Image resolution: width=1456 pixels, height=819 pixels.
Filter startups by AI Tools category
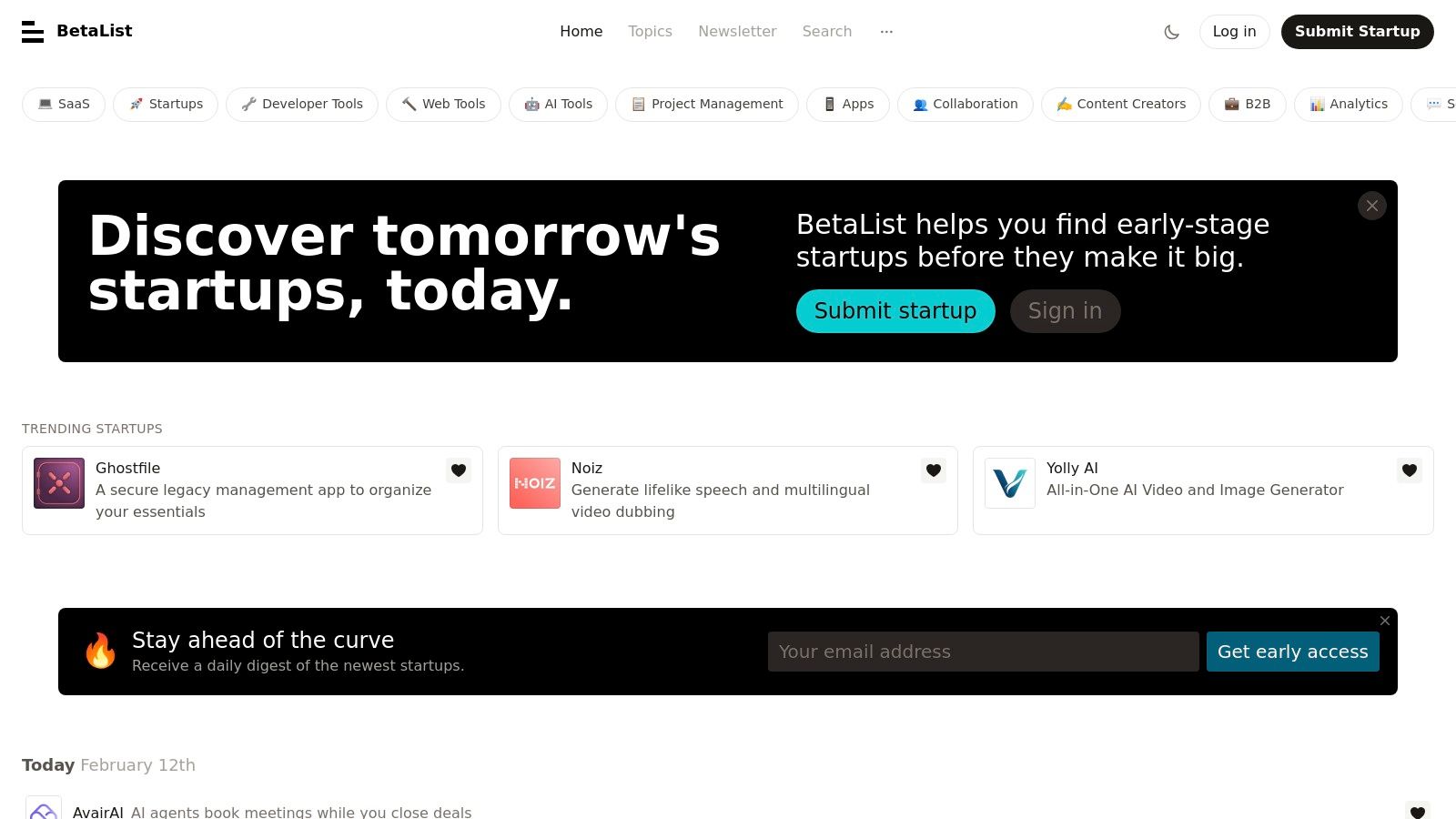point(558,104)
